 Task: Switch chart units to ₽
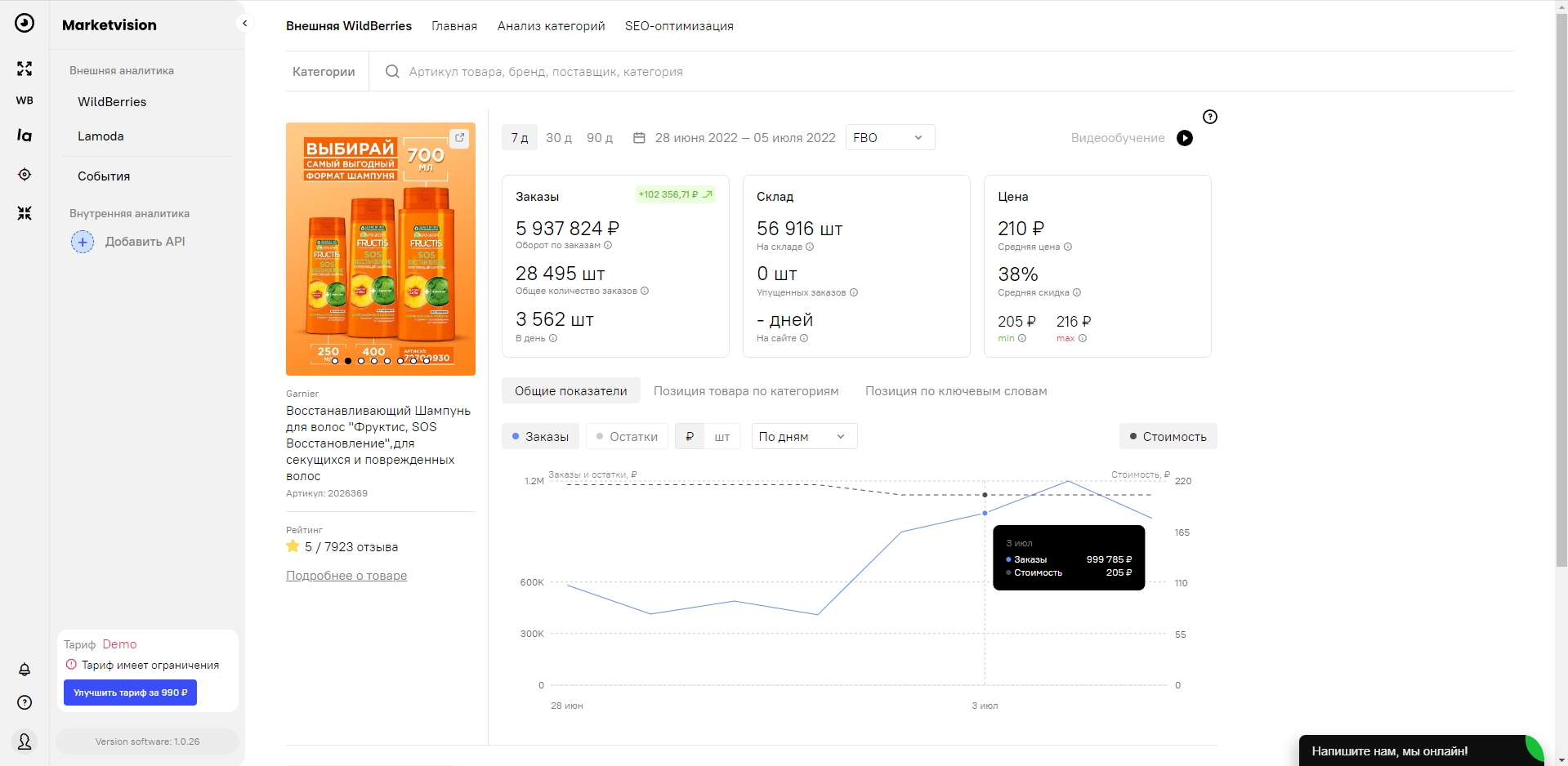690,437
